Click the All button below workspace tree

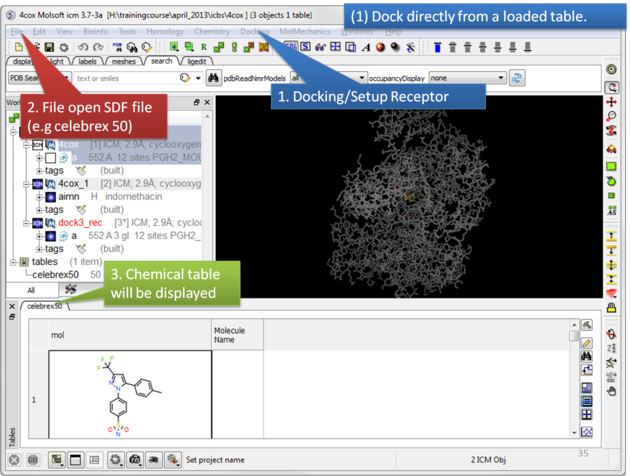click(31, 289)
